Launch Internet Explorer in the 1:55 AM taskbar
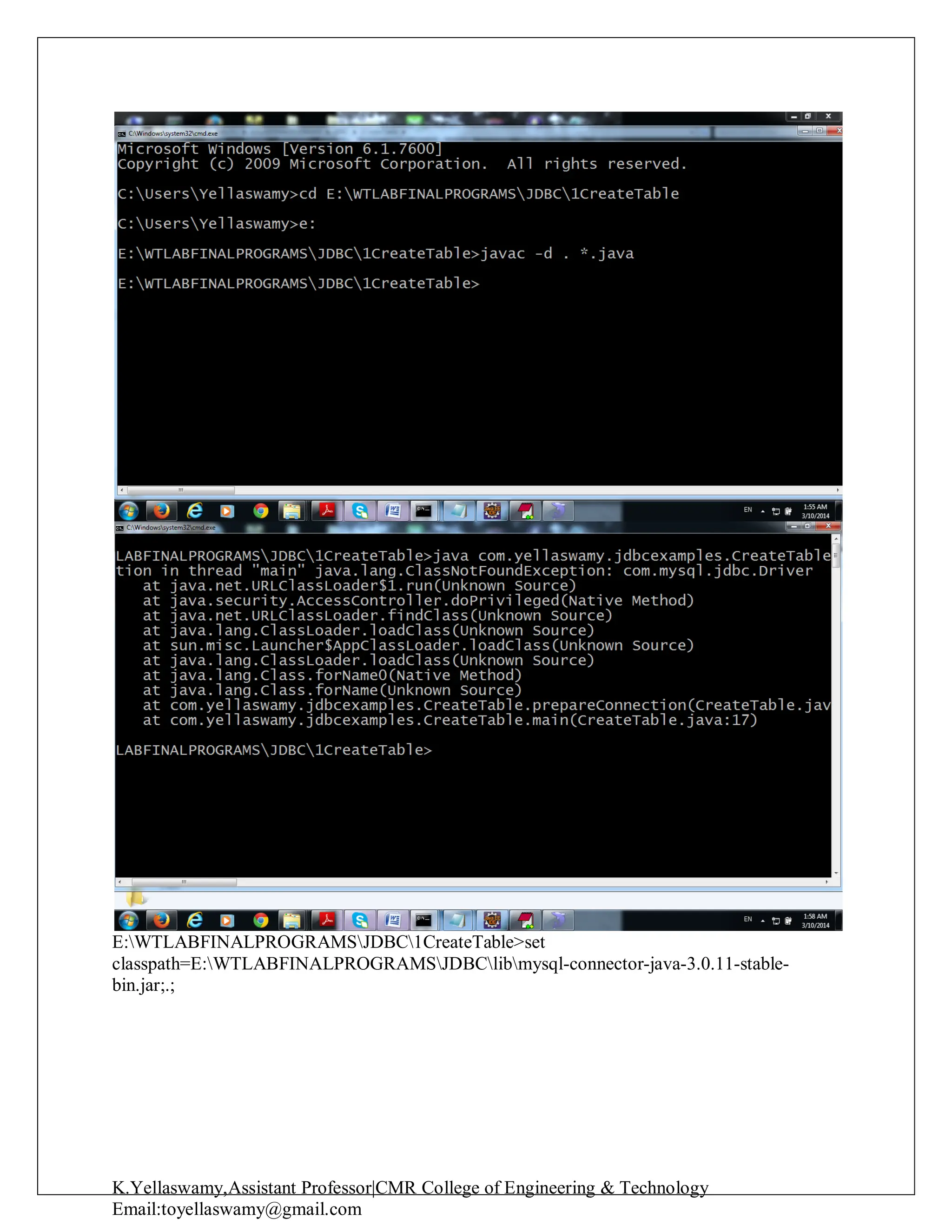Viewport: 952px width, 1232px height. [195, 511]
